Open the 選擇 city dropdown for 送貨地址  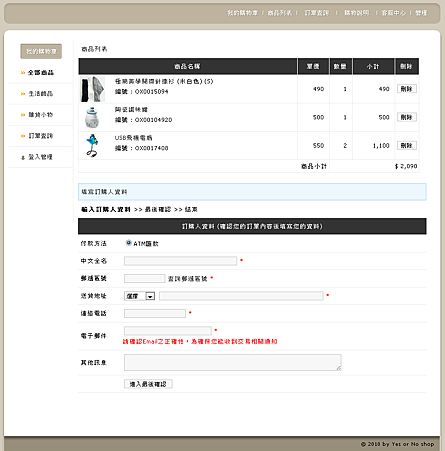click(x=139, y=296)
